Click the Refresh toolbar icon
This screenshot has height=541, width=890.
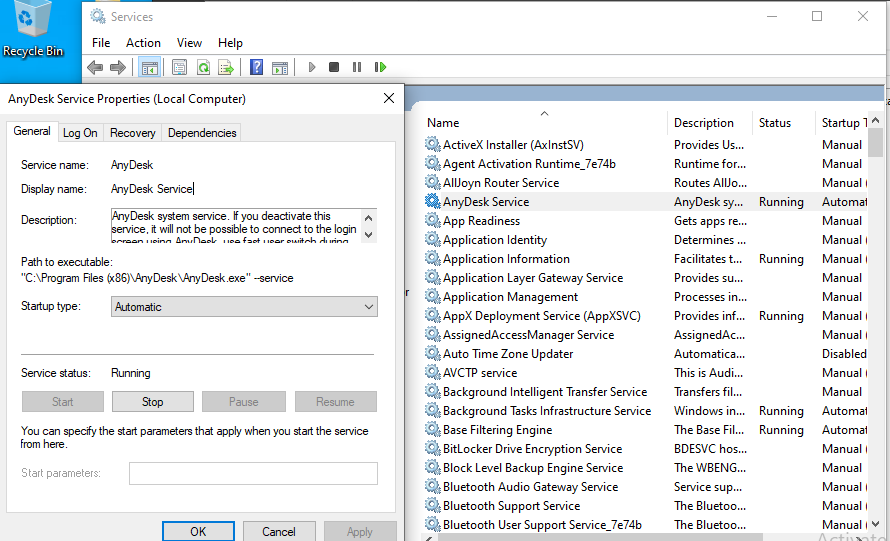point(203,68)
